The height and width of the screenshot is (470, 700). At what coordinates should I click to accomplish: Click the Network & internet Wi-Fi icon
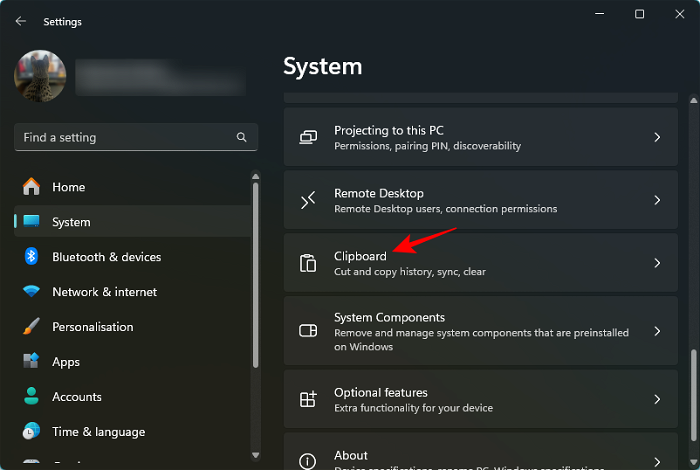(x=31, y=292)
